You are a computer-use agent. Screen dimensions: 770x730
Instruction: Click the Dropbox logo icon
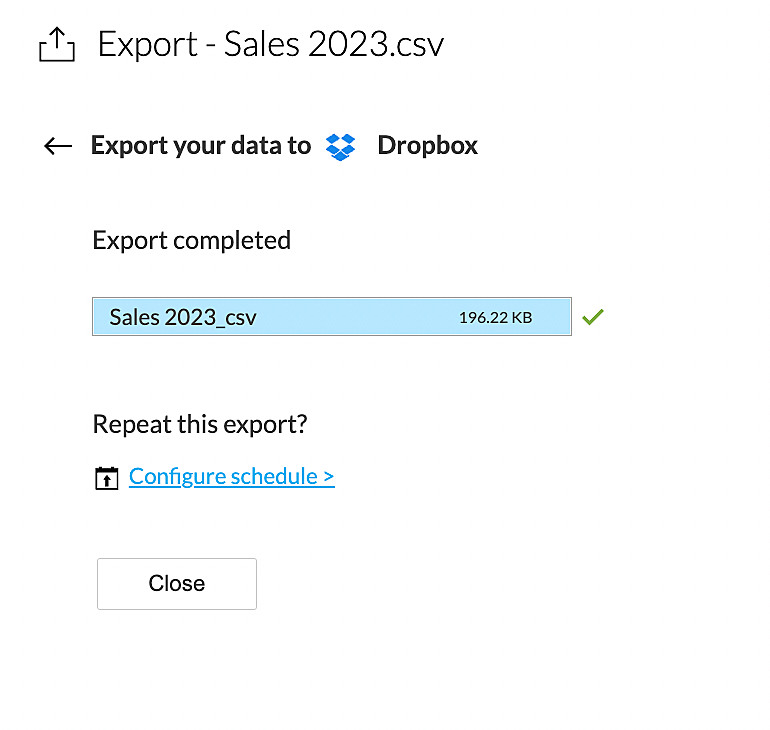[340, 147]
